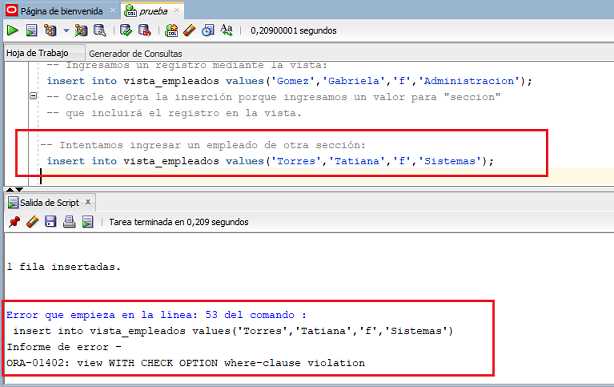This screenshot has height=387, width=614.
Task: Click 'Tarea terminada en 0,209 segundos' status text
Action: (x=179, y=222)
